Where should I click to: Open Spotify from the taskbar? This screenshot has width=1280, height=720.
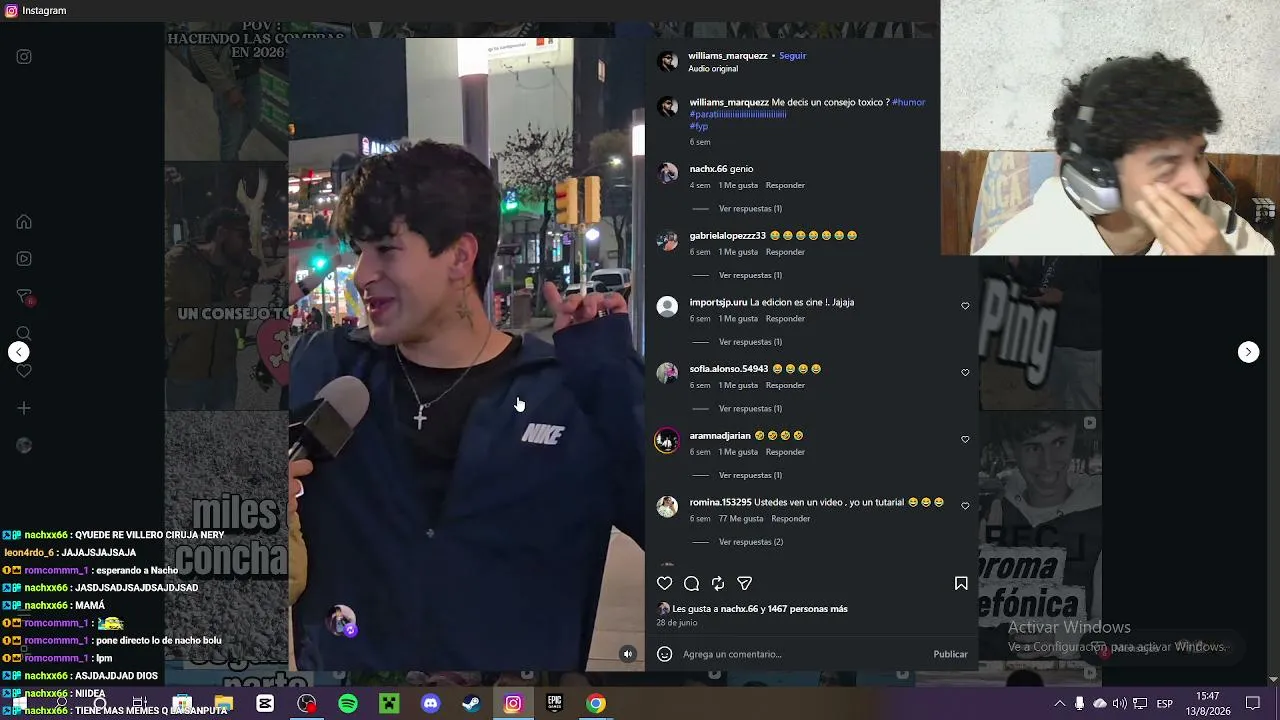pos(348,704)
